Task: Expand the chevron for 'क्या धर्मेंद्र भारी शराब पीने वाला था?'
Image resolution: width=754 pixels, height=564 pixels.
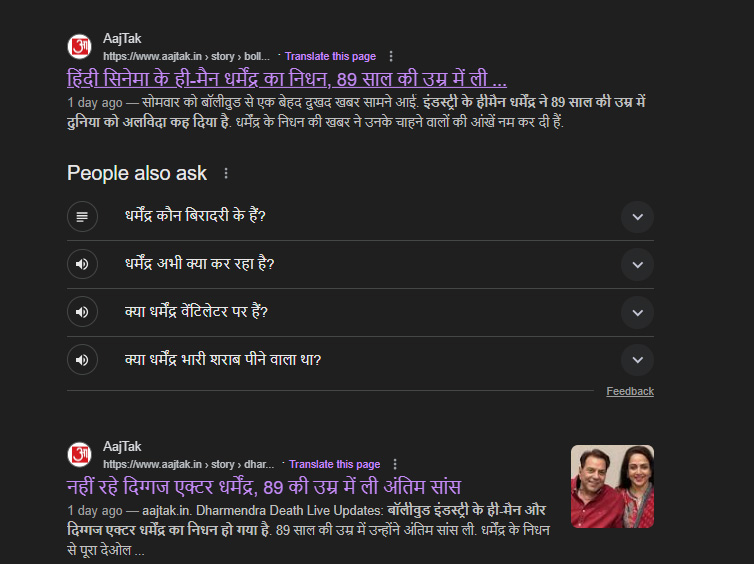Action: pyautogui.click(x=636, y=360)
